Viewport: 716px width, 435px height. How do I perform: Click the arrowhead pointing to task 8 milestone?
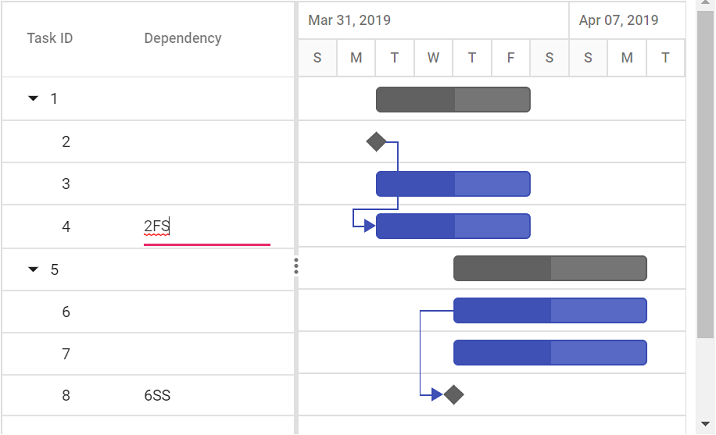coord(437,394)
